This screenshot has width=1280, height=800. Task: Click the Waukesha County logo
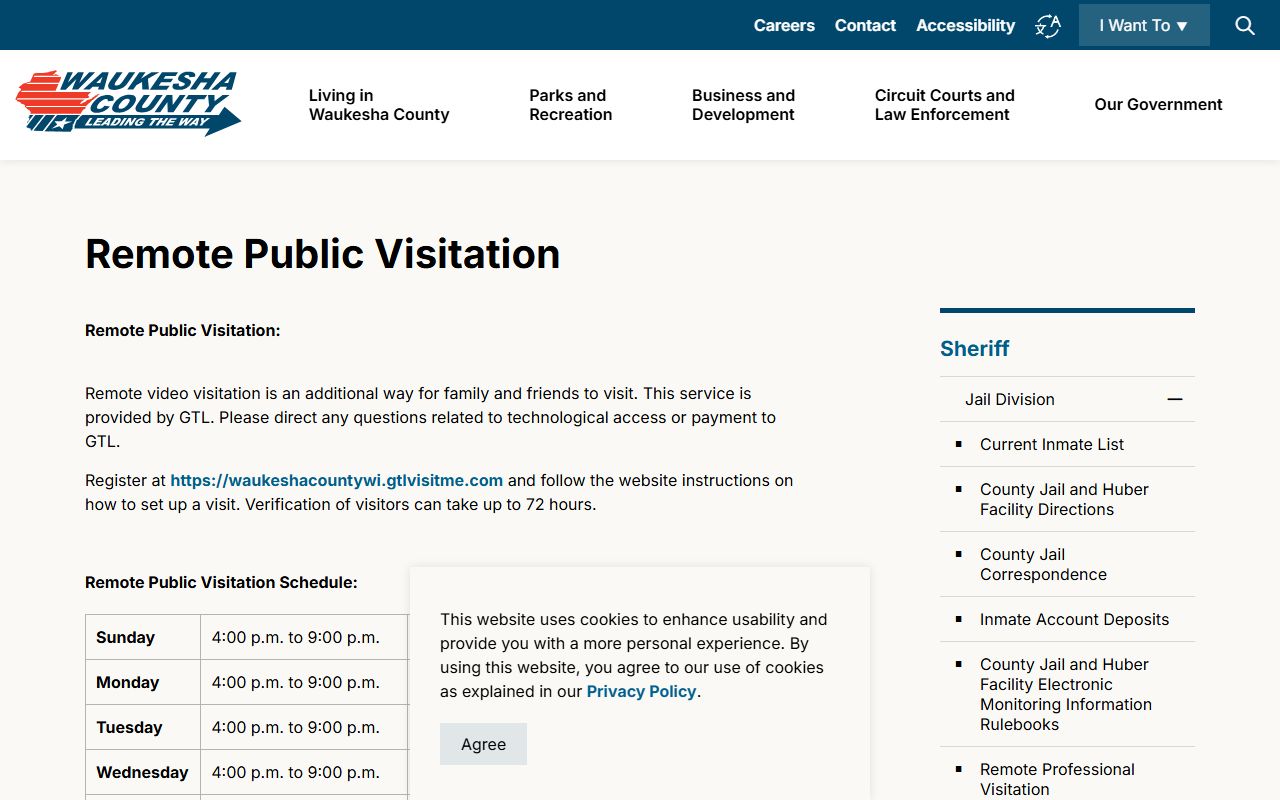(x=128, y=103)
